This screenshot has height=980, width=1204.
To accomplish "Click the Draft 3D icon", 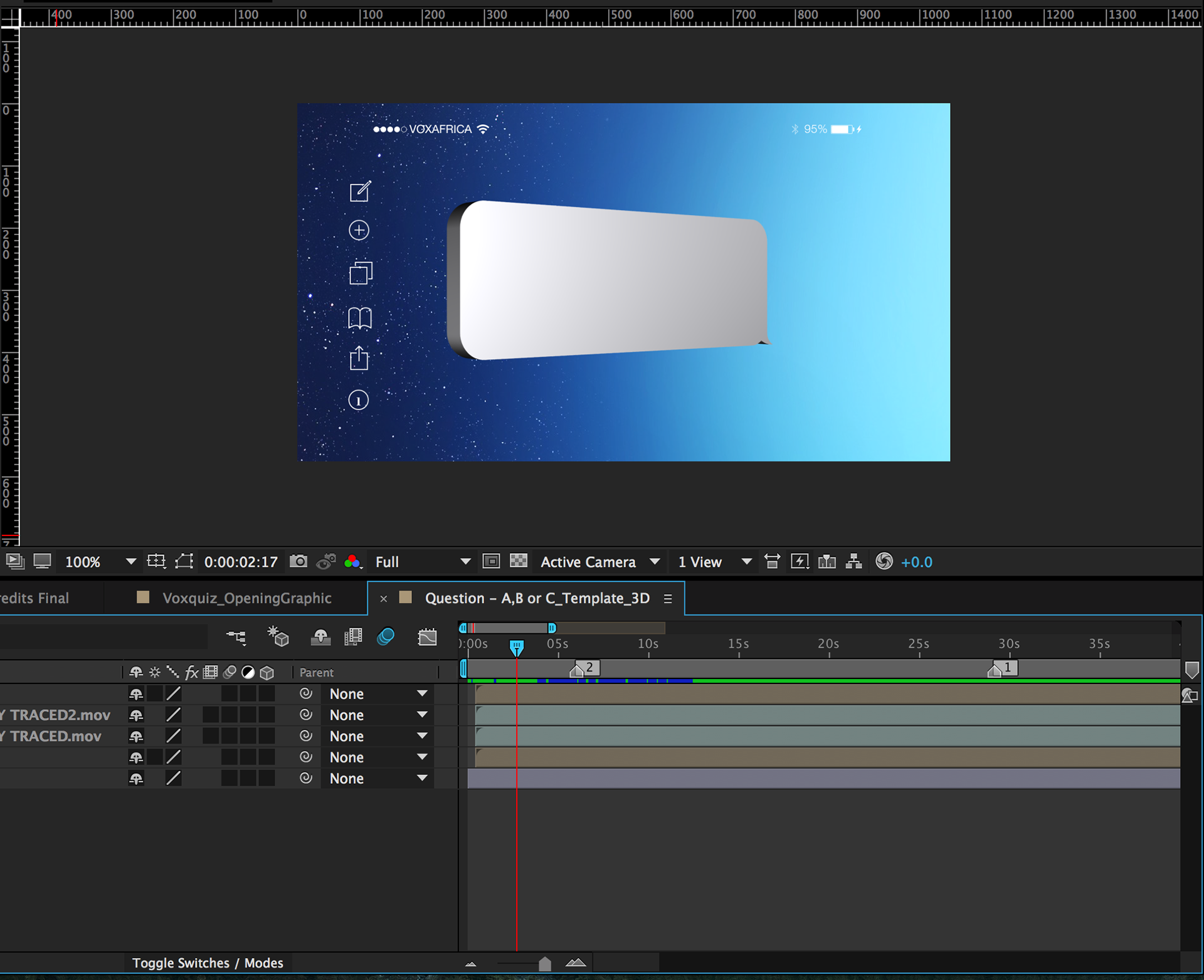I will click(x=278, y=637).
